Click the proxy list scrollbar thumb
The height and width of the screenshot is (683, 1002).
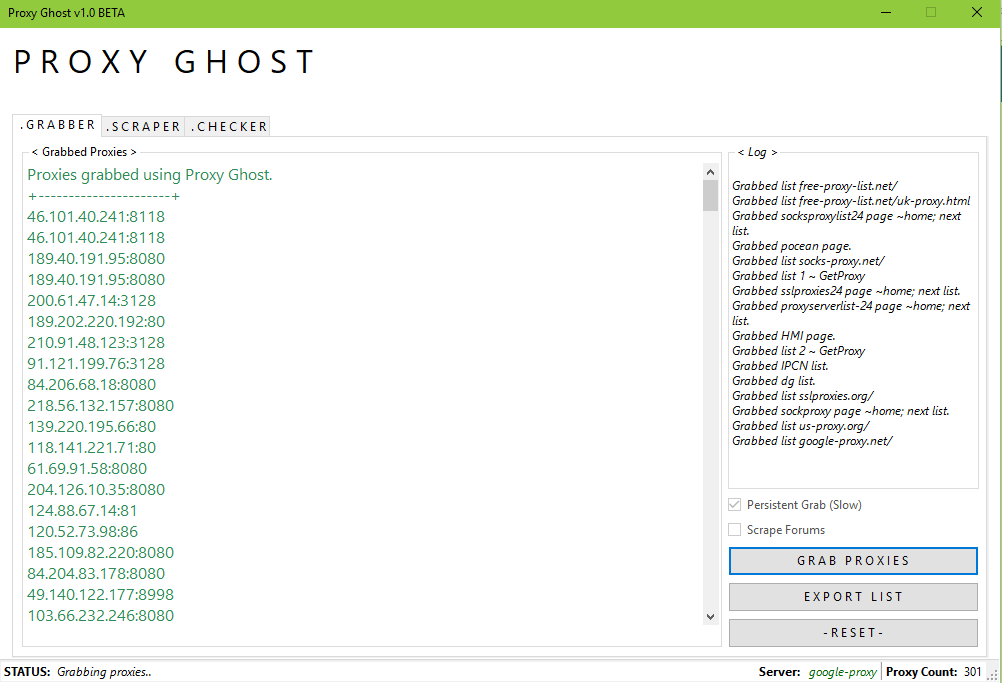711,195
